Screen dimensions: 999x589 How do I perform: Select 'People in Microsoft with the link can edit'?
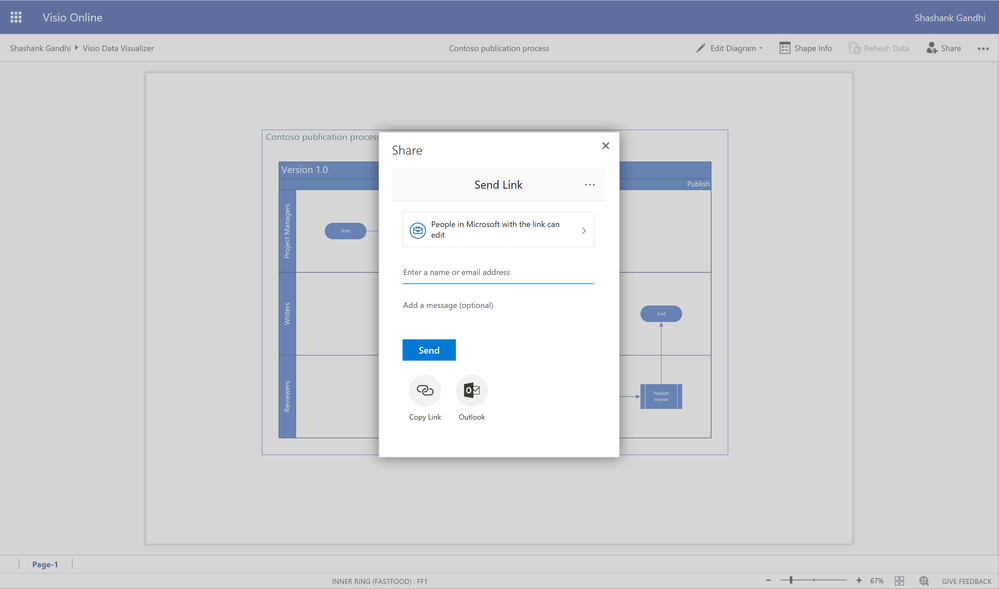click(498, 229)
